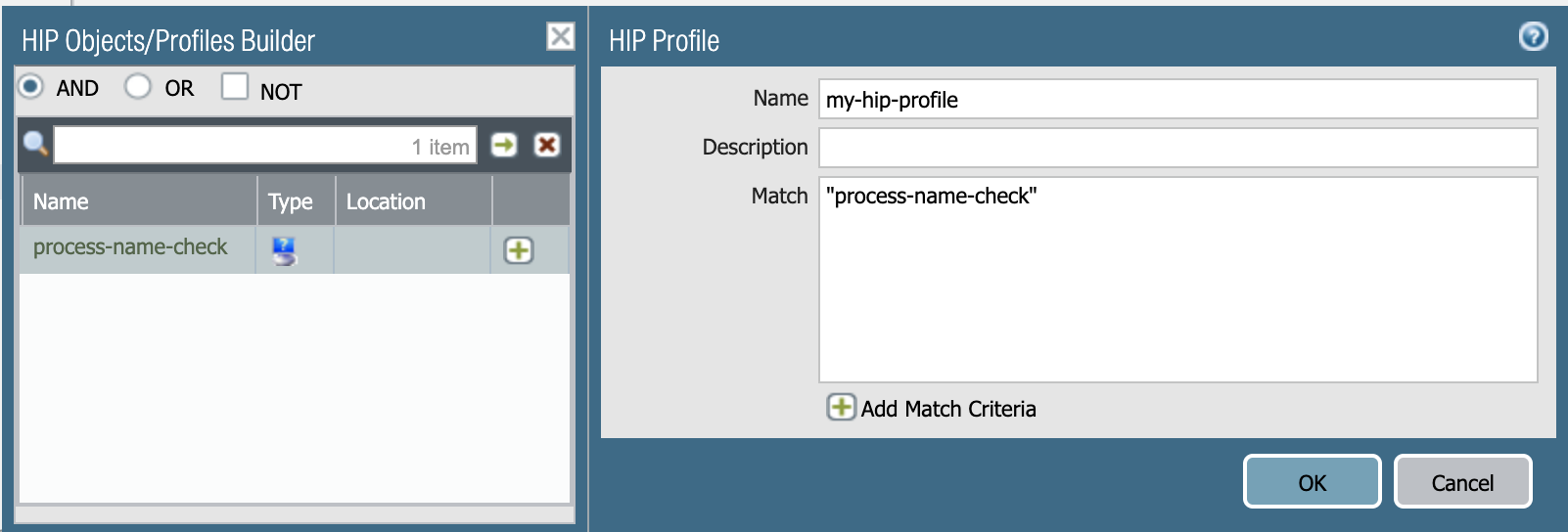
Task: Select the AND radio button
Action: tap(31, 87)
